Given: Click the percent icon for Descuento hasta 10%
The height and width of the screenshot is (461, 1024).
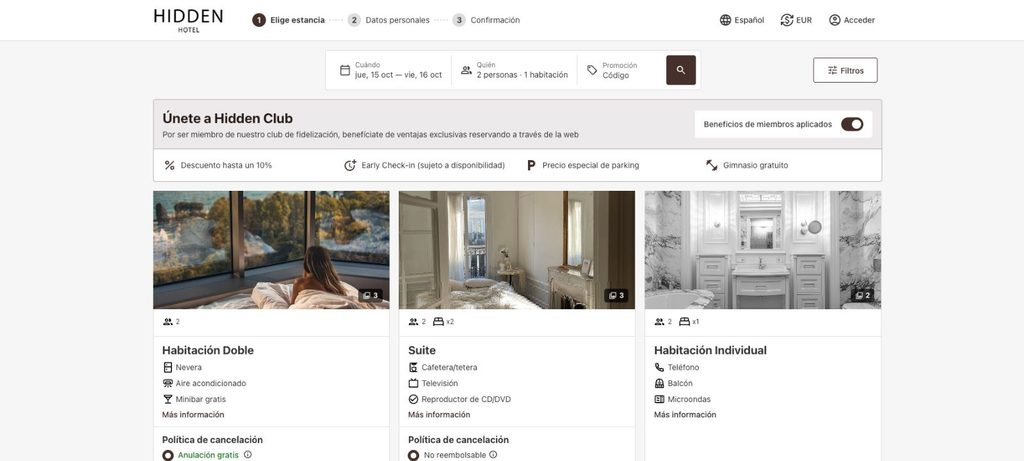Looking at the screenshot, I should coord(169,165).
